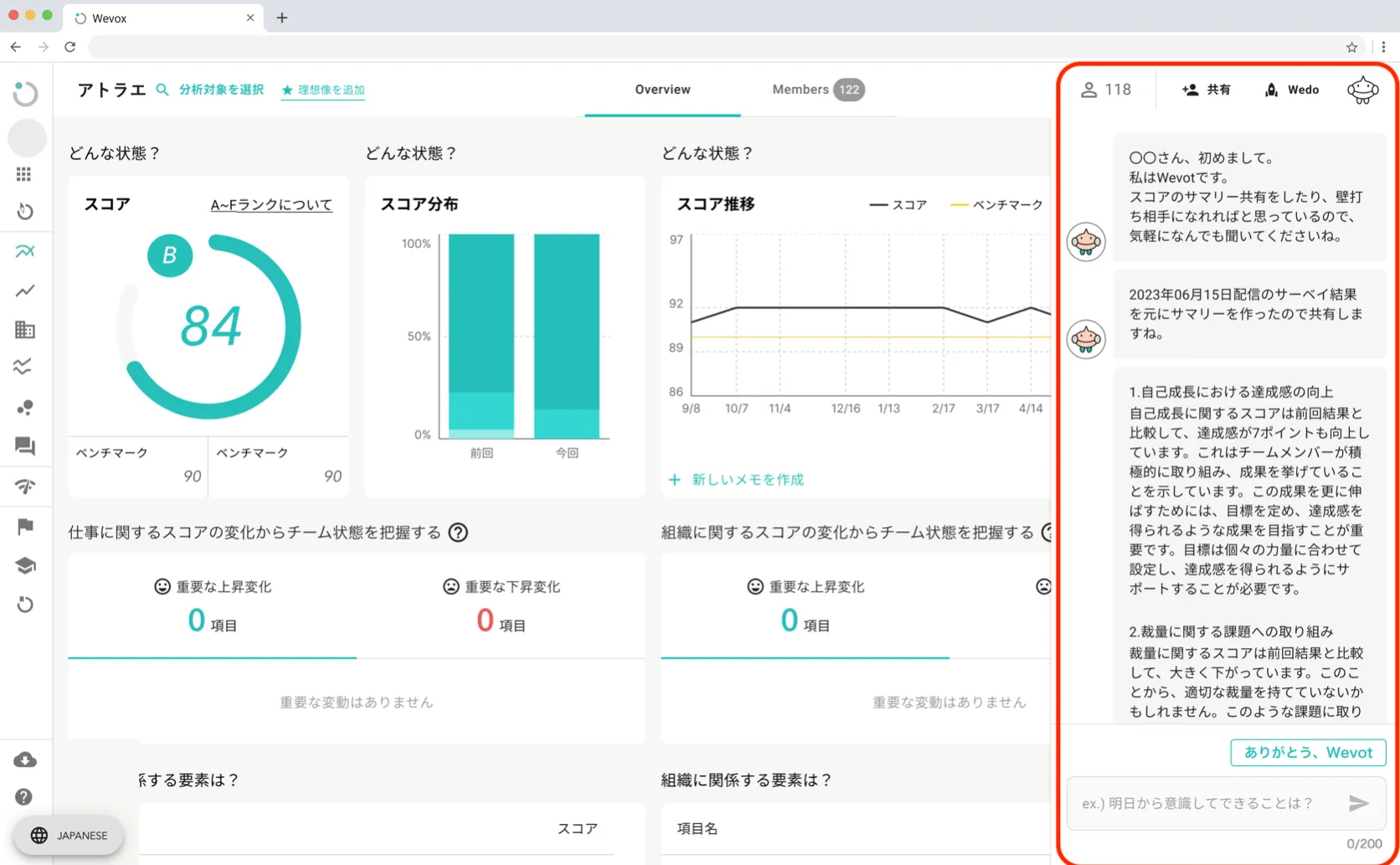The height and width of the screenshot is (865, 1400).
Task: Switch to the Members tab
Action: click(817, 90)
